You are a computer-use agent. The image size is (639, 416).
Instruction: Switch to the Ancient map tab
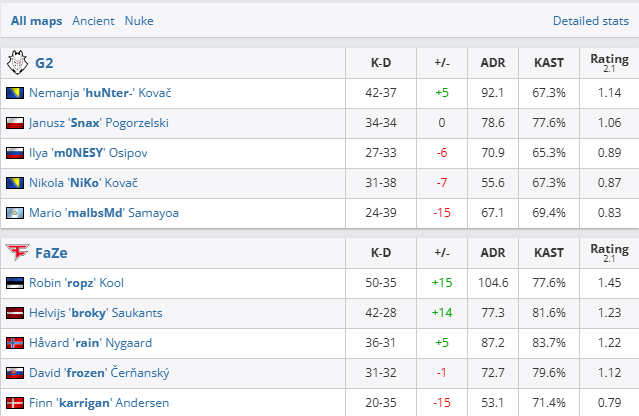[x=93, y=21]
